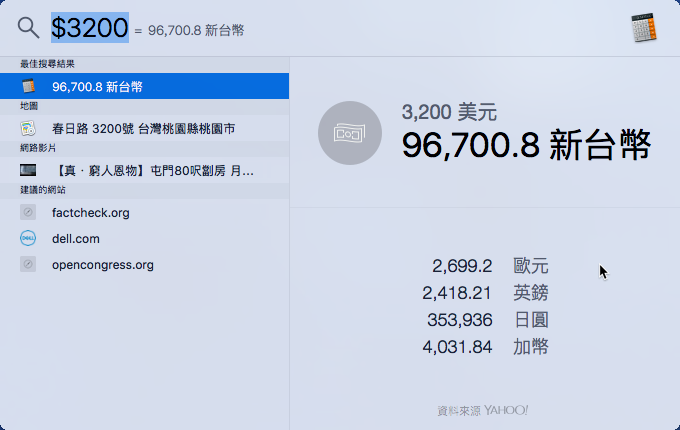680x430 pixels.
Task: Click the 資料來源 YAHOO! attribution link
Action: click(483, 410)
